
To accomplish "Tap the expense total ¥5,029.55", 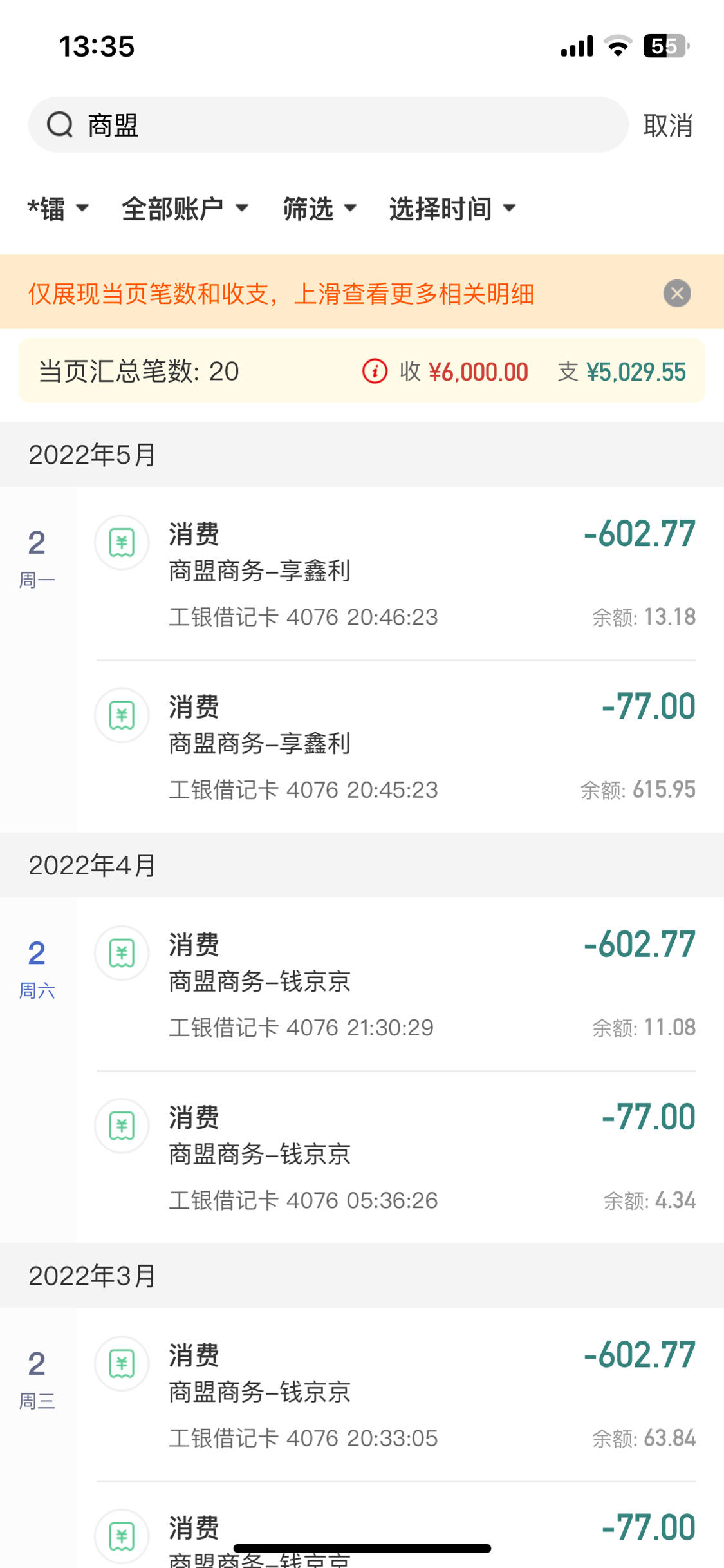I will pyautogui.click(x=636, y=372).
